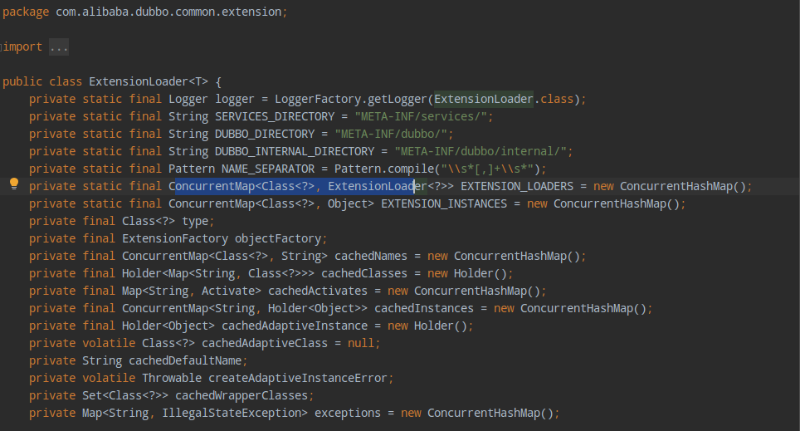Click ExtensionLoader<T> class name in declaration
This screenshot has height=431, width=800.
pyautogui.click(x=148, y=82)
